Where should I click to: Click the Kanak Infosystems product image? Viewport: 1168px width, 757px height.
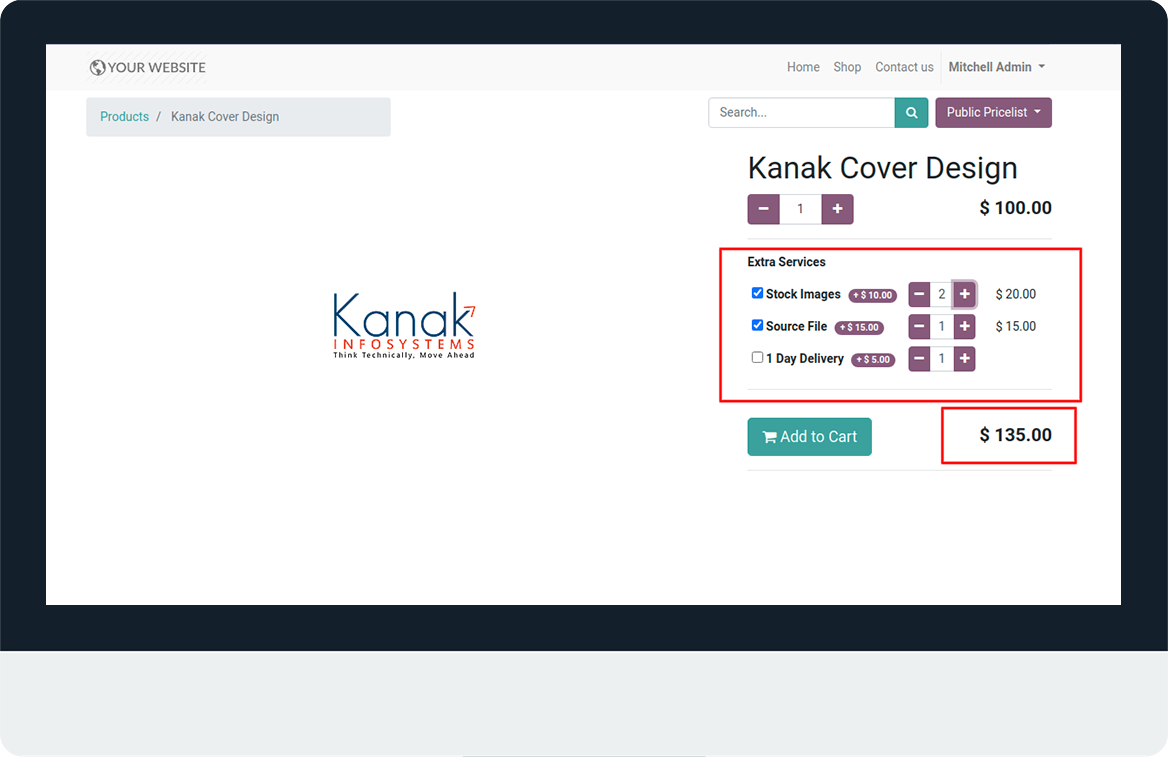click(x=404, y=326)
